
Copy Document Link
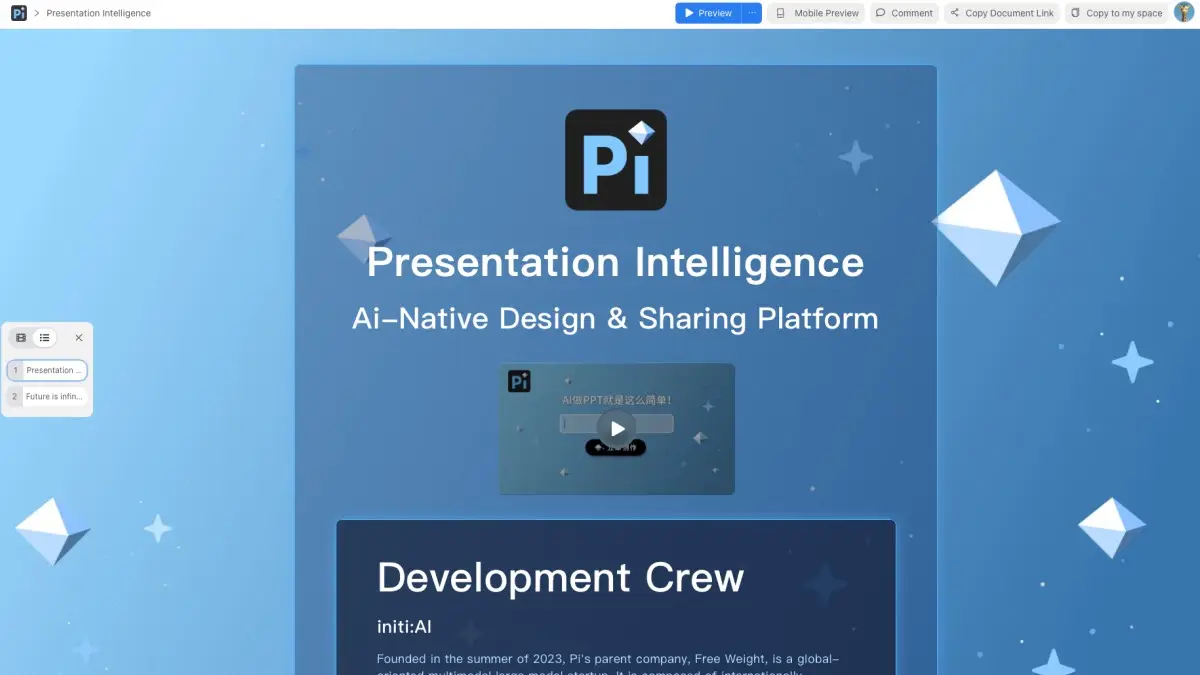(x=1002, y=13)
